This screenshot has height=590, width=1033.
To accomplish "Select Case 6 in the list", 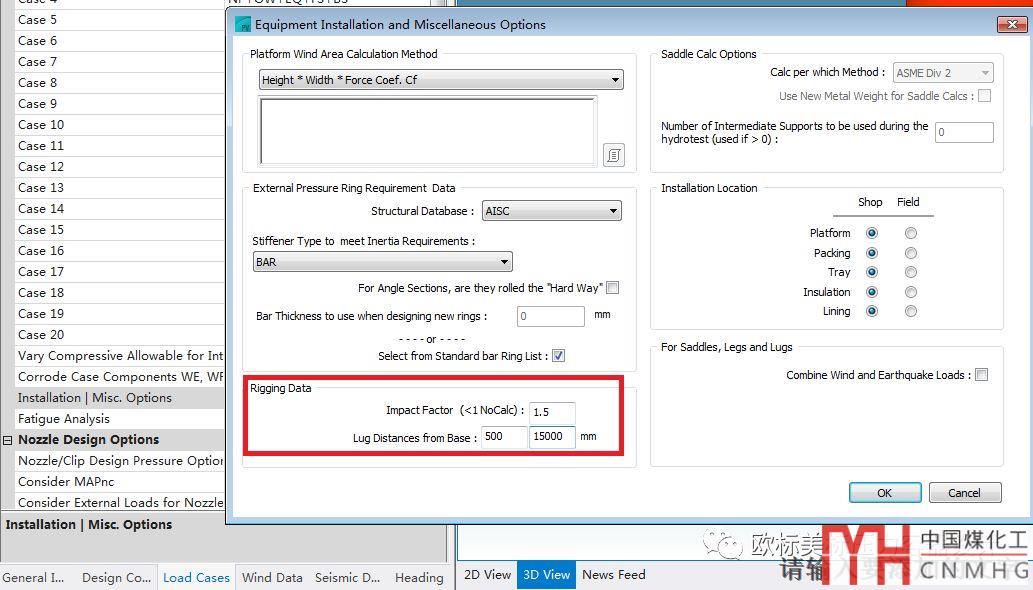I will click(x=119, y=41).
